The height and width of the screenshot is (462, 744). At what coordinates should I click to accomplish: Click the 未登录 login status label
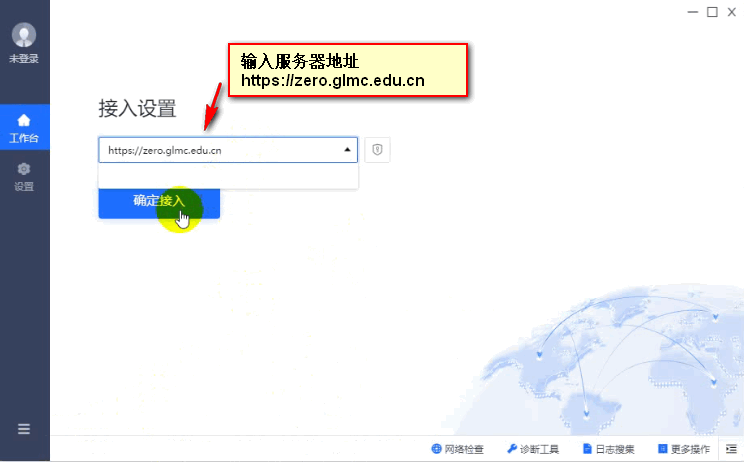point(24,59)
